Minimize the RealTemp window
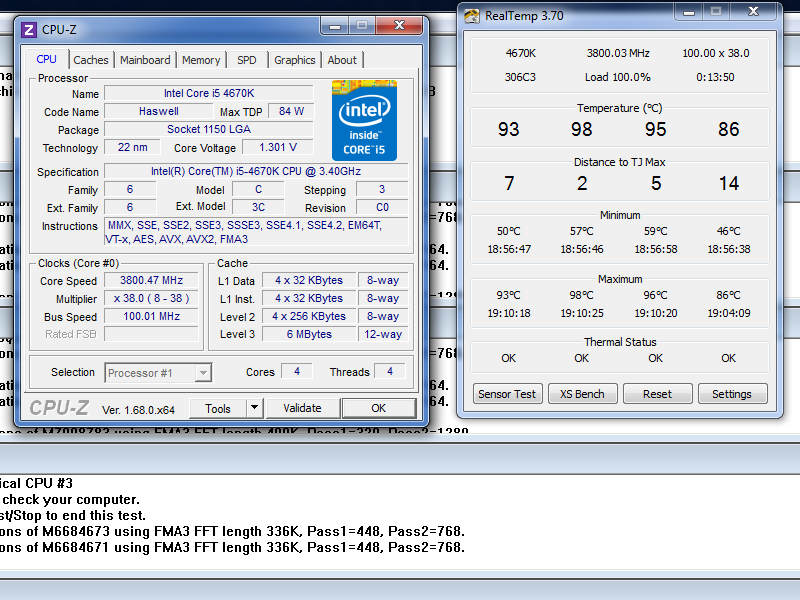Image resolution: width=800 pixels, height=600 pixels. pos(689,12)
